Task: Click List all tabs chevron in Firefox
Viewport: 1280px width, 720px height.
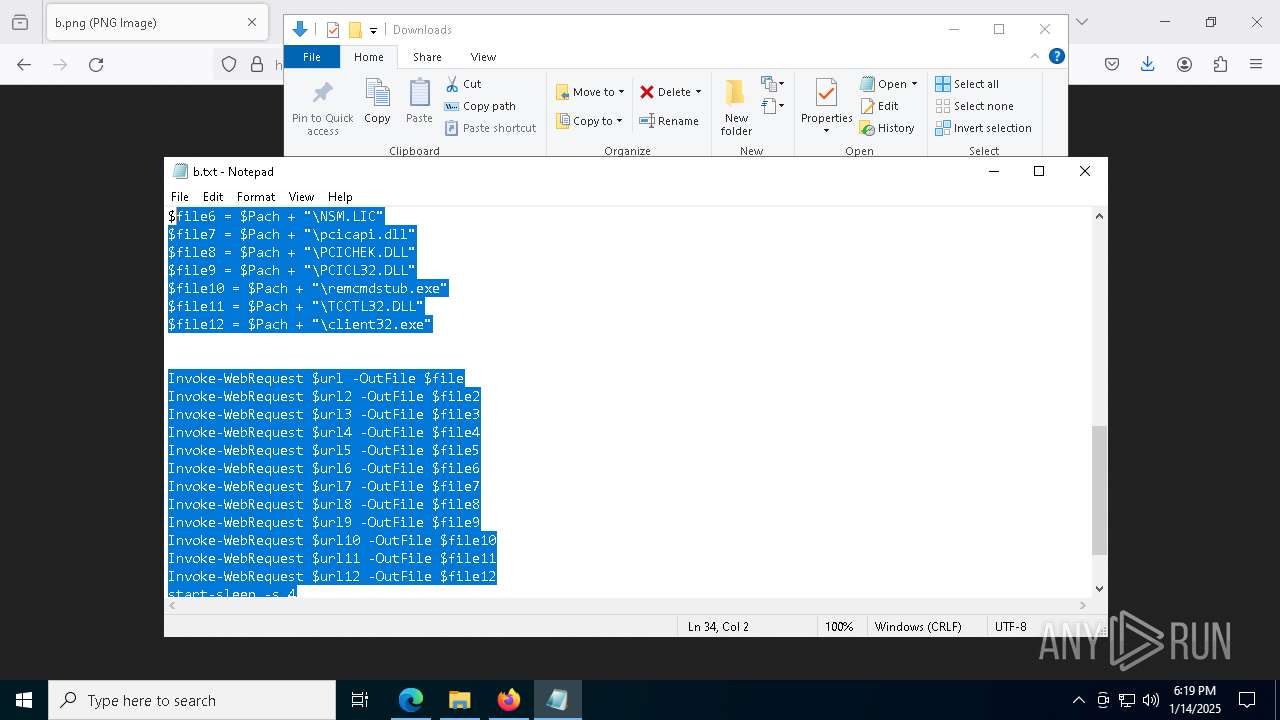Action: [x=1081, y=22]
